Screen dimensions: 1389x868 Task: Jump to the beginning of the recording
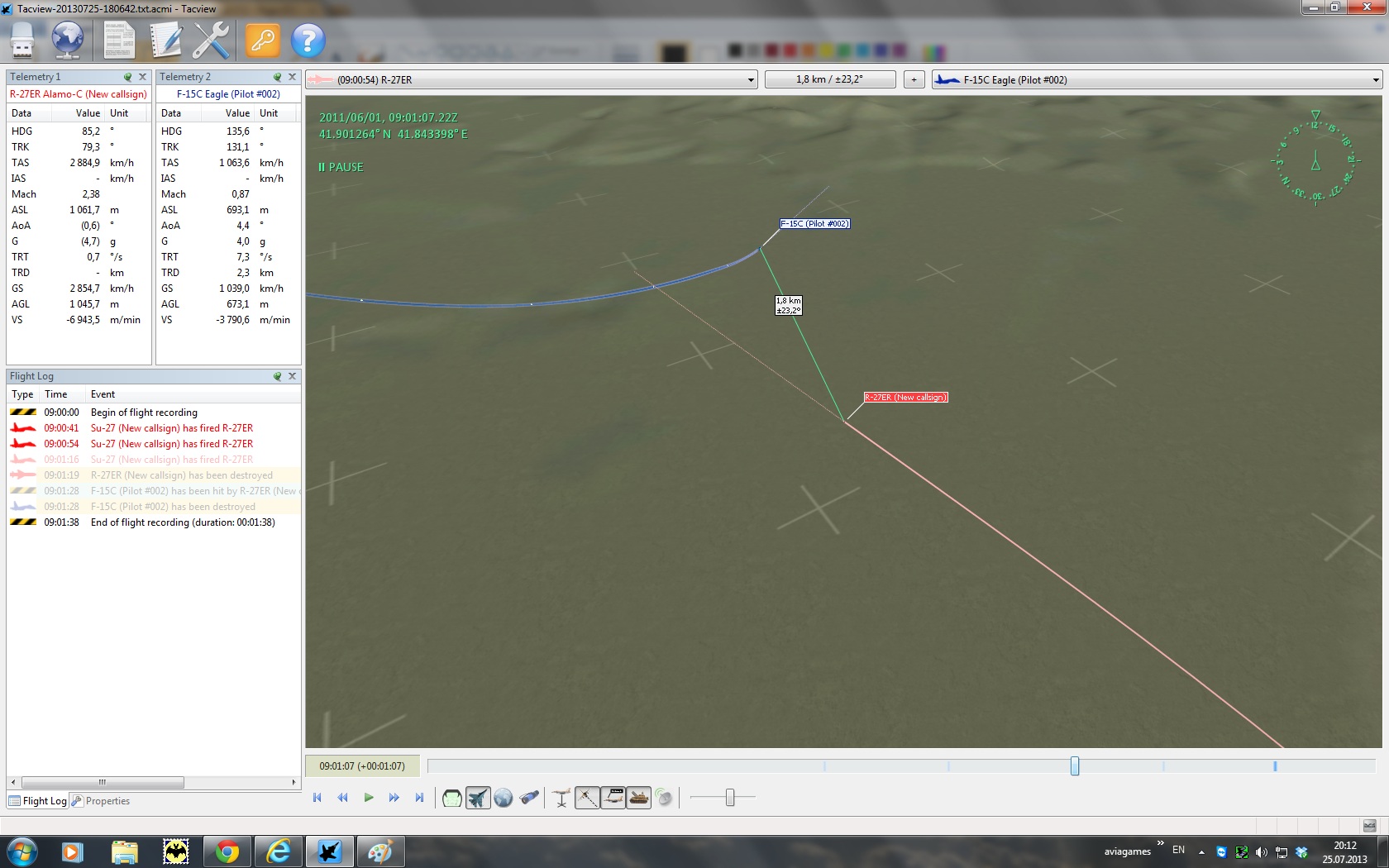[x=317, y=798]
